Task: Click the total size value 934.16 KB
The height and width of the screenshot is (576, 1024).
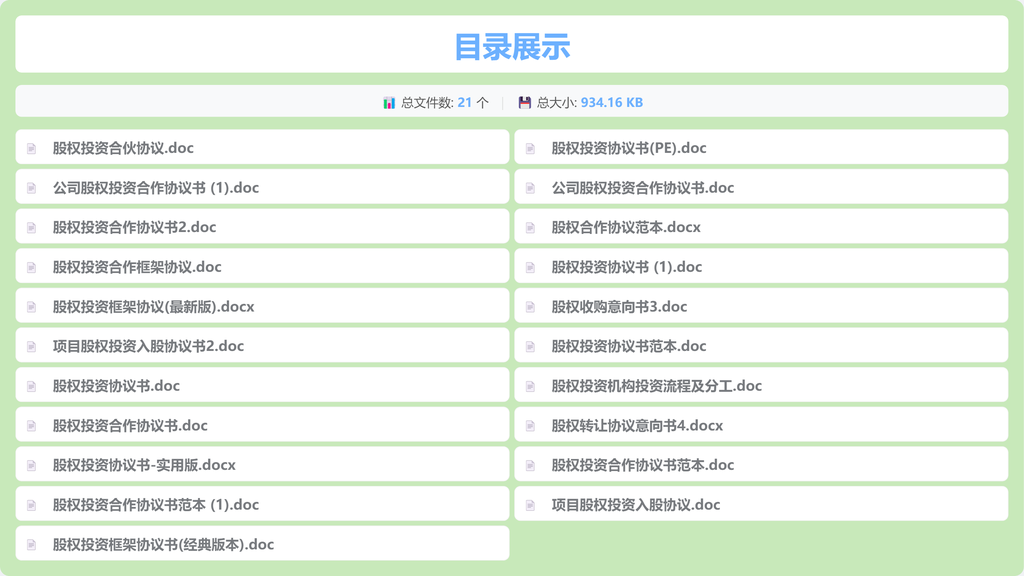Action: (612, 103)
